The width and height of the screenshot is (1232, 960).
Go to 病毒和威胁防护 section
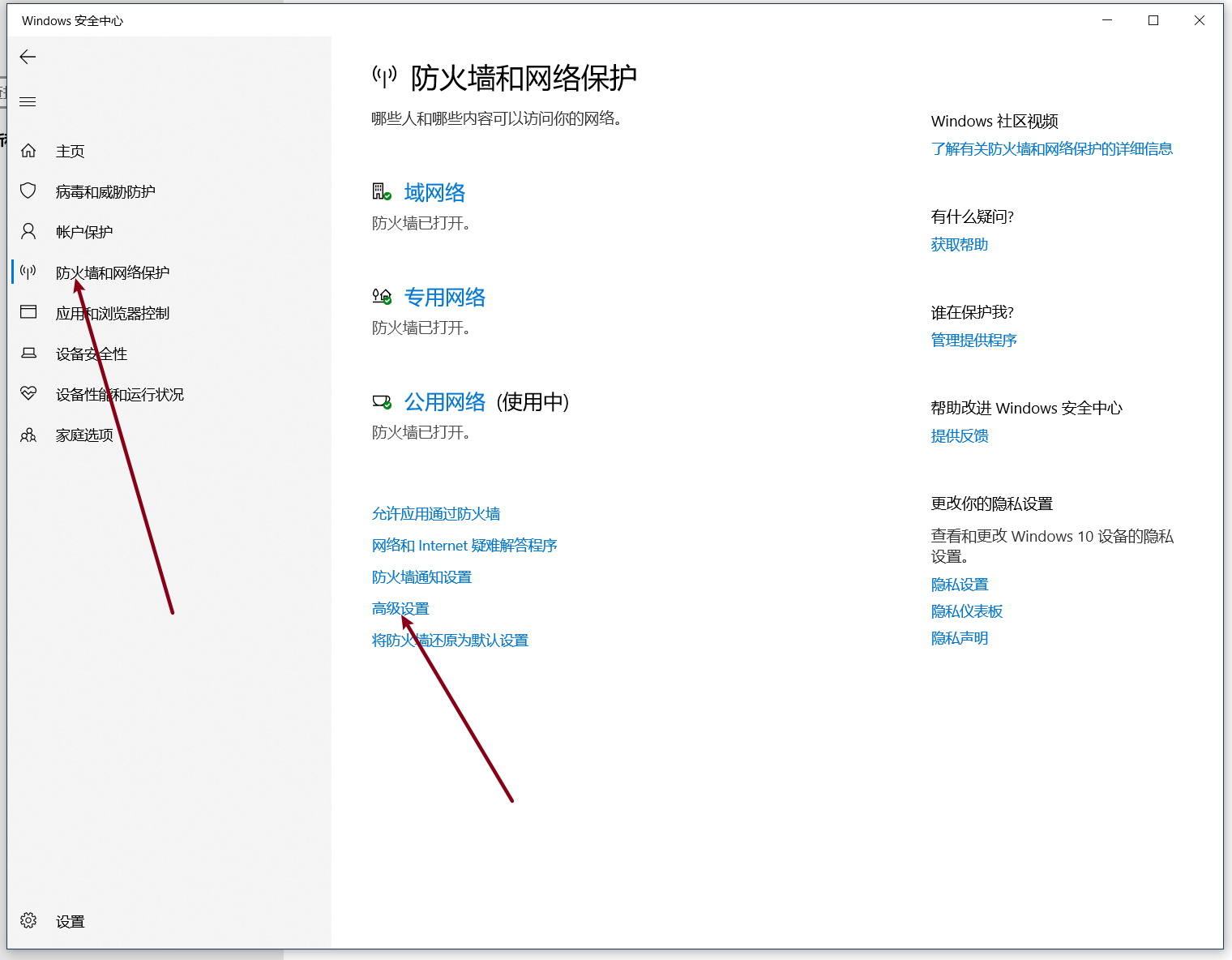pyautogui.click(x=105, y=192)
